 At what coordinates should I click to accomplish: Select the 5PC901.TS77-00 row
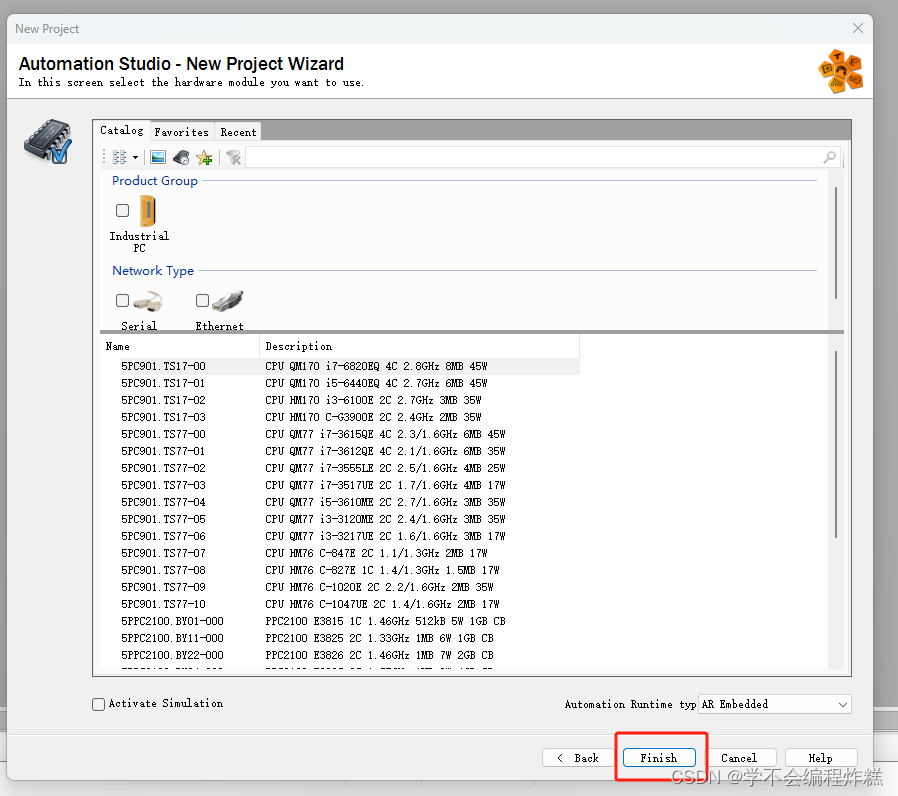pos(339,434)
